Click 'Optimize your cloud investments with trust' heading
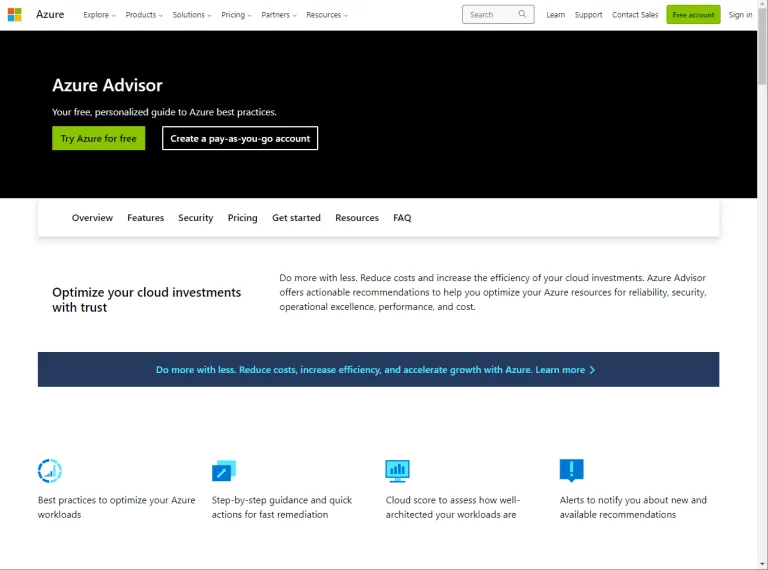This screenshot has width=768, height=570. click(146, 300)
